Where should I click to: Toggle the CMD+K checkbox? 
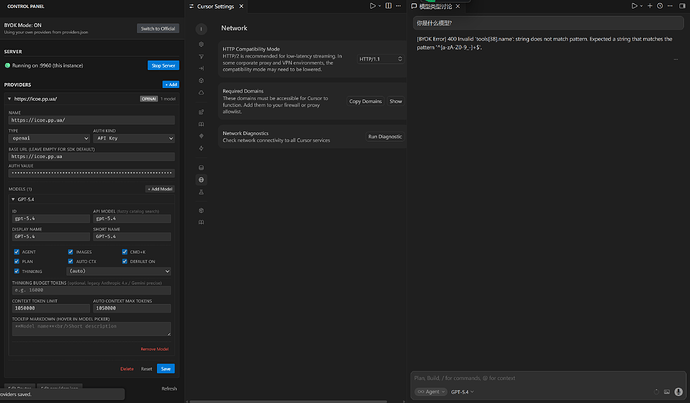[x=125, y=252]
